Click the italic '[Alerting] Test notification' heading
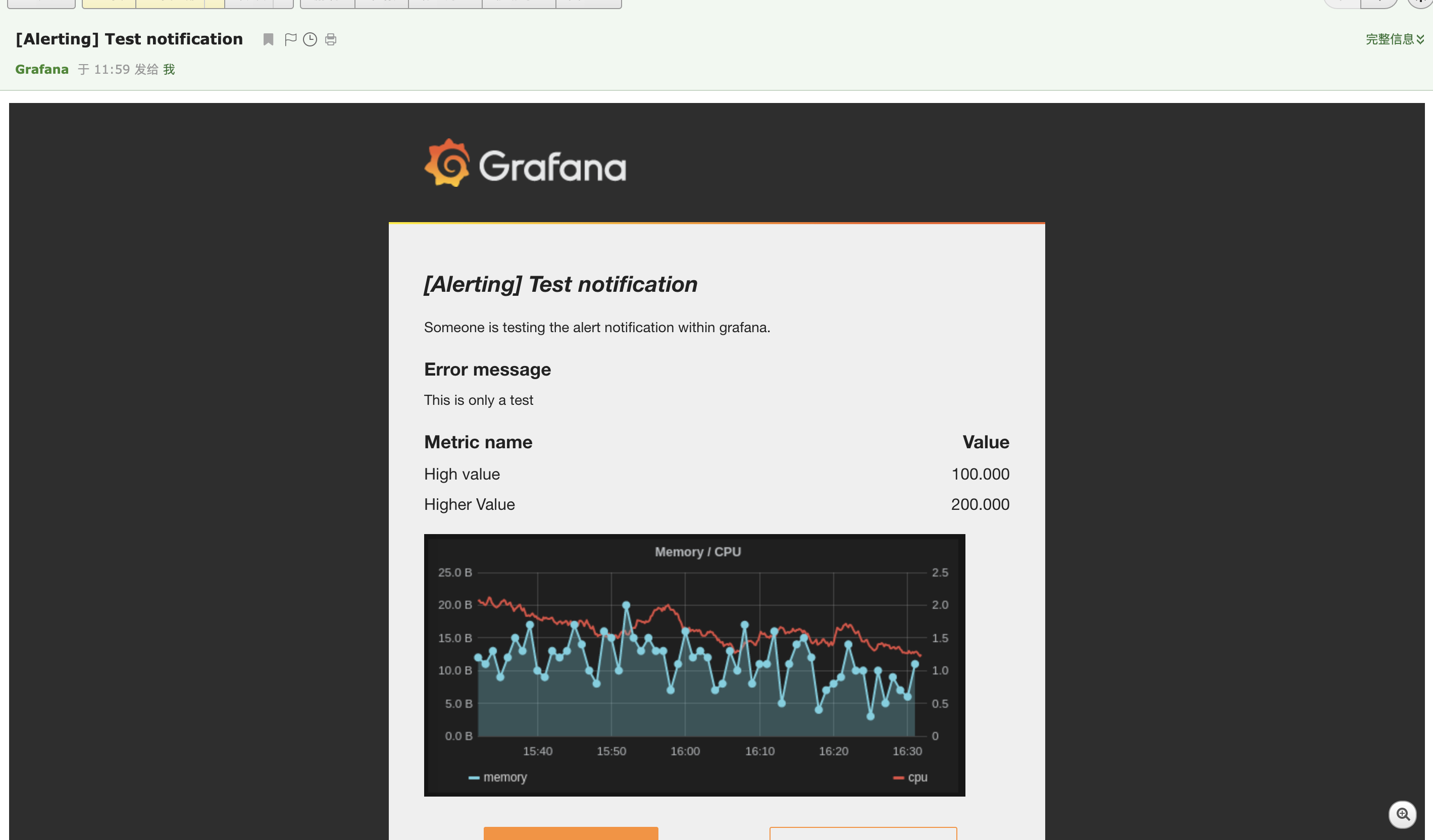 pos(560,284)
